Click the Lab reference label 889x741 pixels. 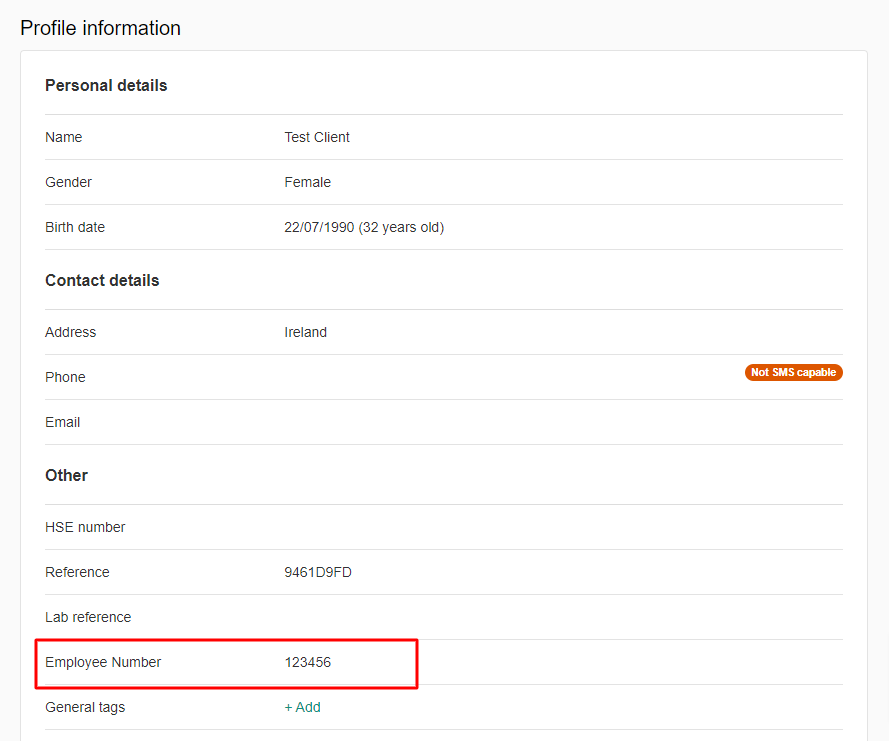pyautogui.click(x=88, y=617)
